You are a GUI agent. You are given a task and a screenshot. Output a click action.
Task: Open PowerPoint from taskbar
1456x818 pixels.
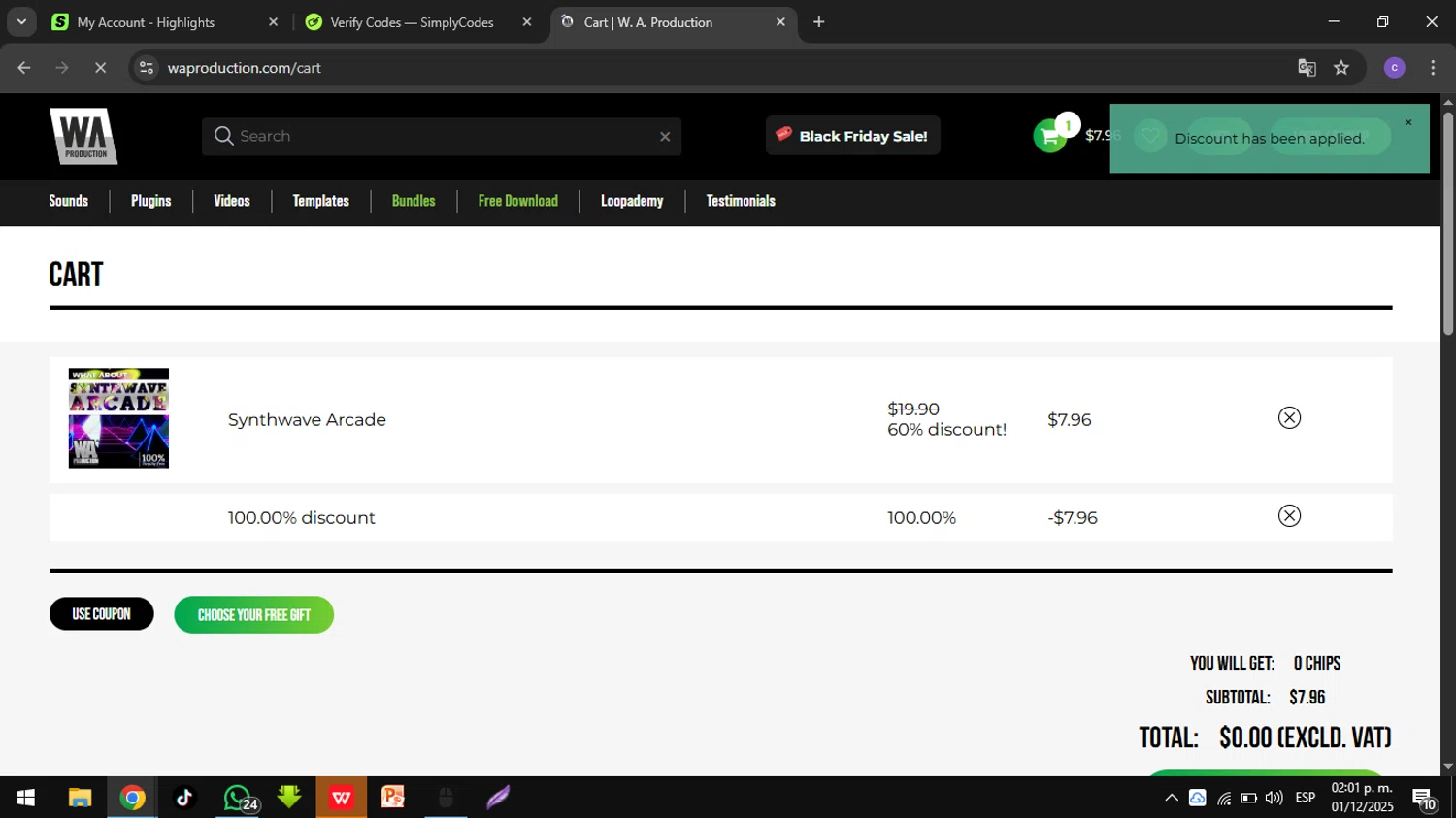tap(393, 798)
